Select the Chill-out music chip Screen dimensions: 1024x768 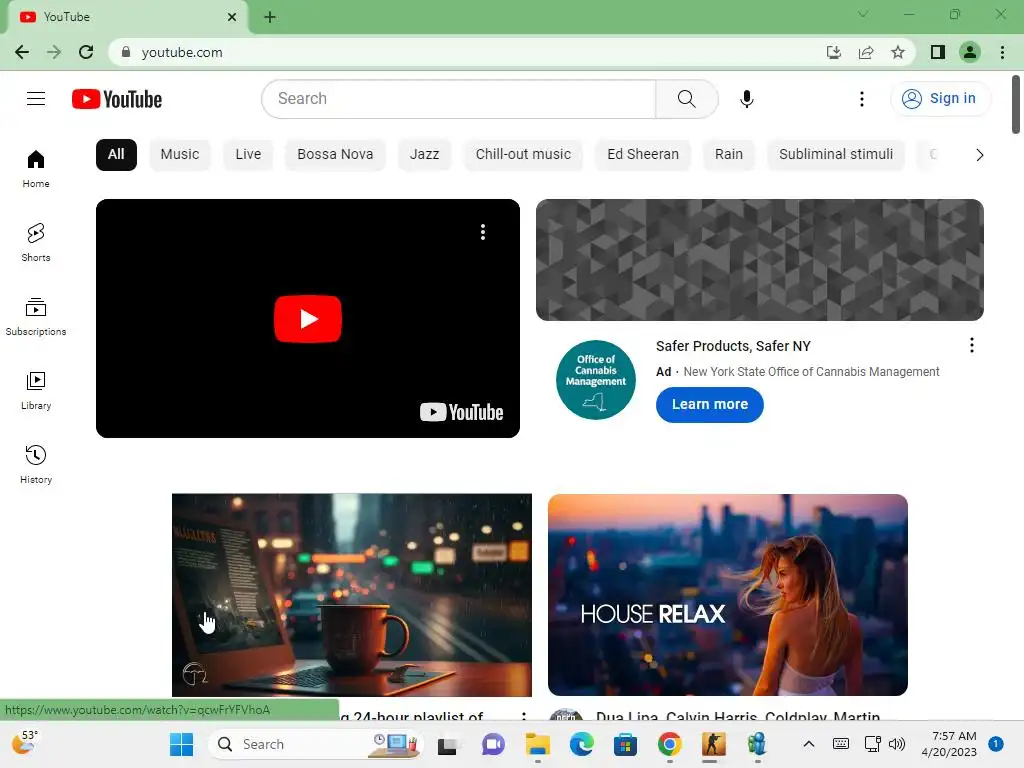pyautogui.click(x=523, y=155)
